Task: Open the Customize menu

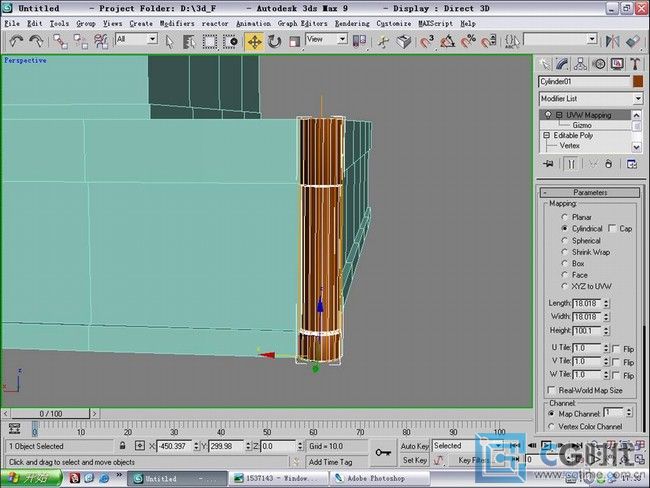Action: click(394, 24)
